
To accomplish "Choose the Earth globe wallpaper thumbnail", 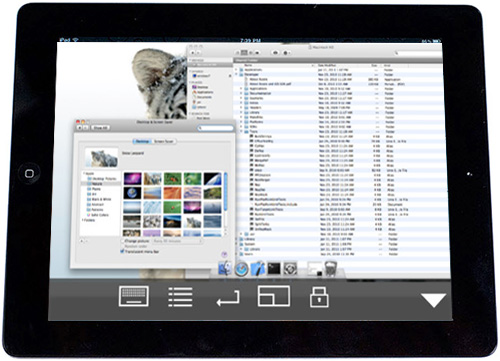I will pyautogui.click(x=132, y=193).
